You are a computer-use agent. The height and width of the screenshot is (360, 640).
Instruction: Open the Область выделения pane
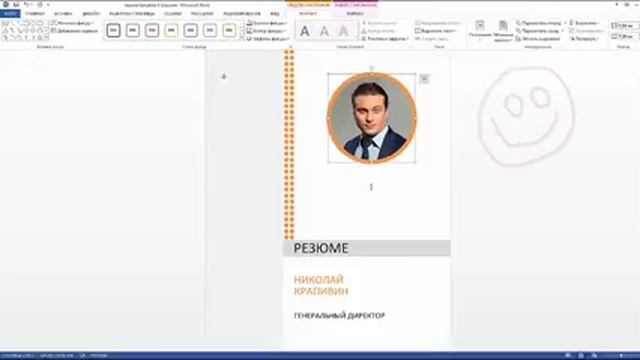(538, 39)
